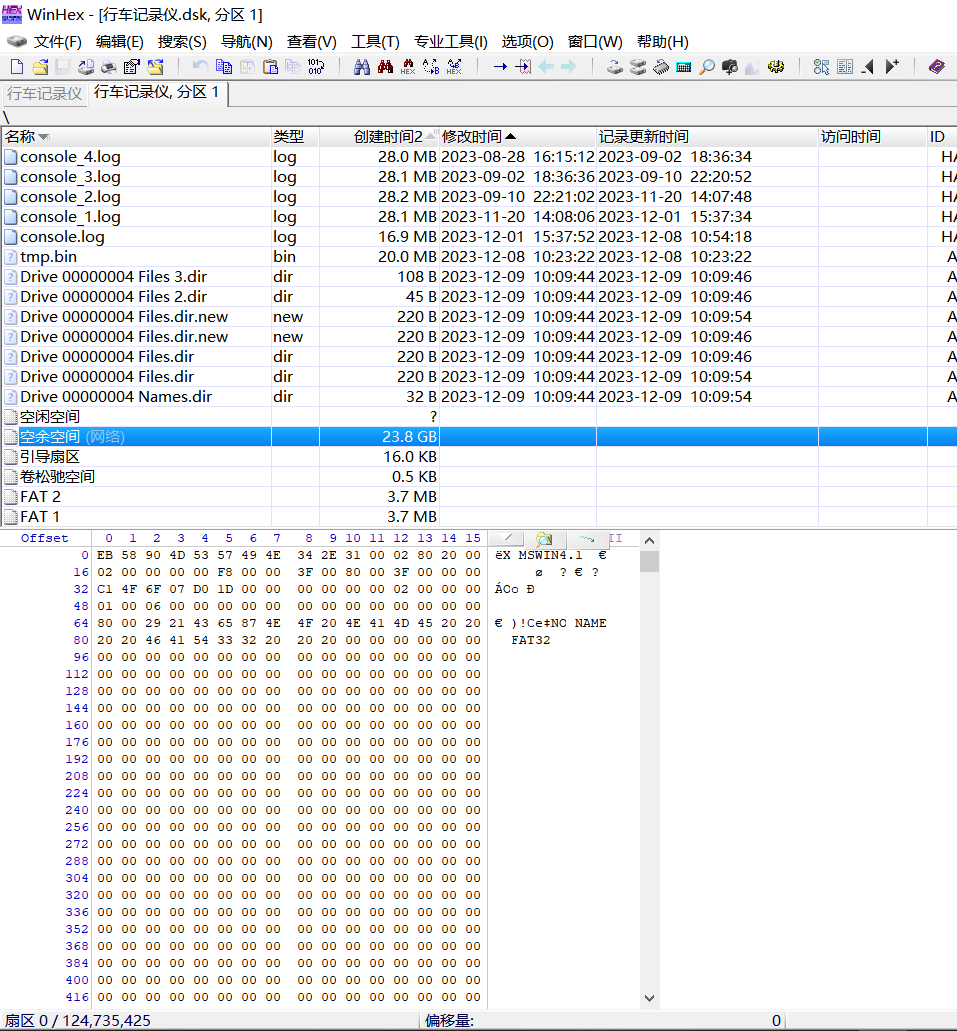This screenshot has width=957, height=1031.
Task: Open the Properties toolbar icon
Action: [x=132, y=66]
